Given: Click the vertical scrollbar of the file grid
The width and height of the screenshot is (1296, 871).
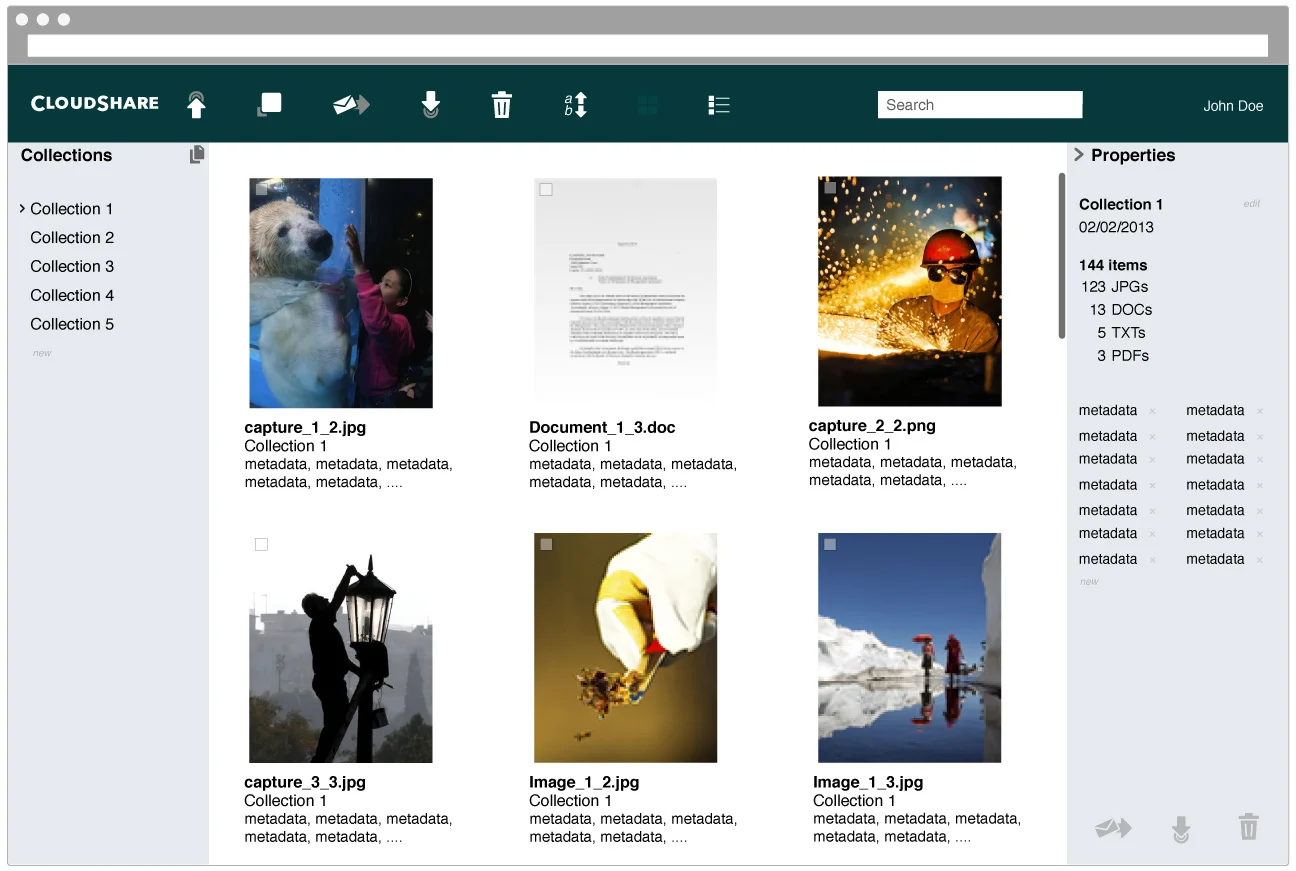Looking at the screenshot, I should click(x=1061, y=256).
